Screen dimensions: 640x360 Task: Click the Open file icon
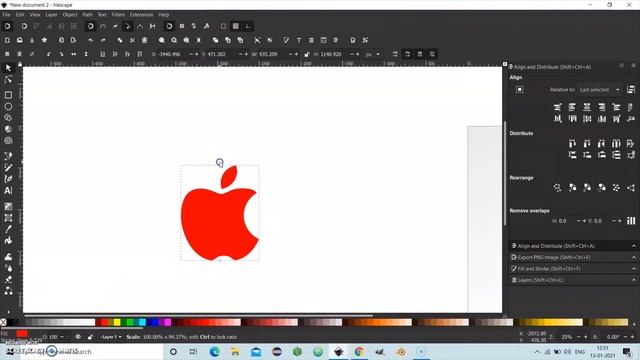(x=20, y=40)
